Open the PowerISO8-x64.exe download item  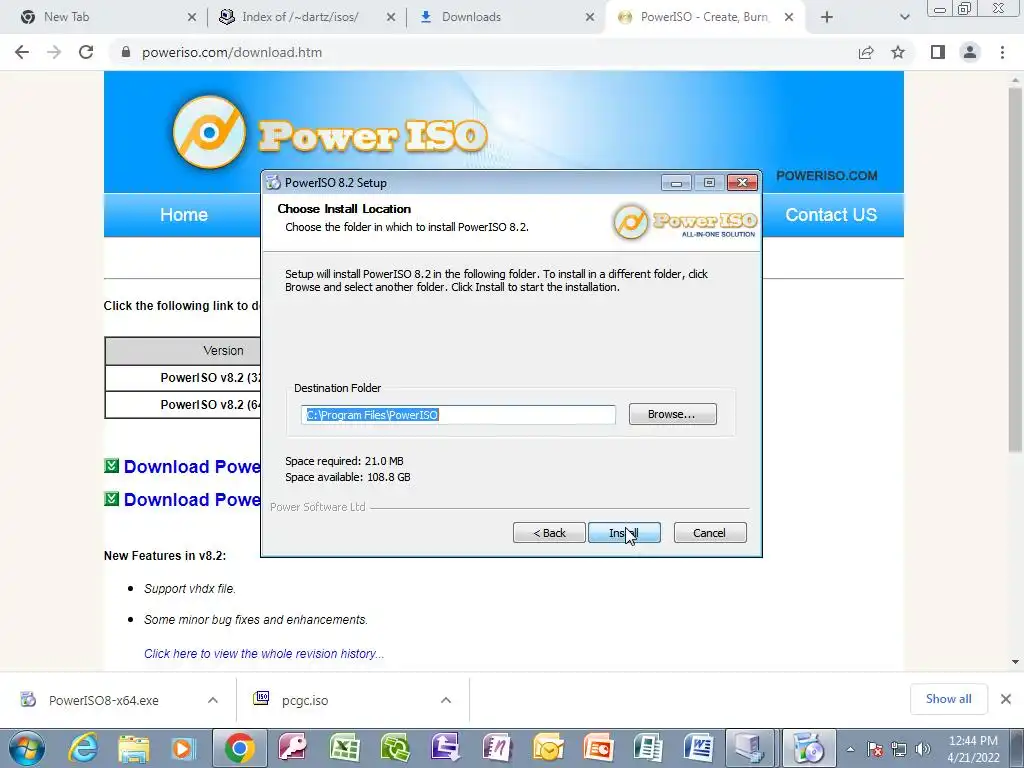(103, 701)
